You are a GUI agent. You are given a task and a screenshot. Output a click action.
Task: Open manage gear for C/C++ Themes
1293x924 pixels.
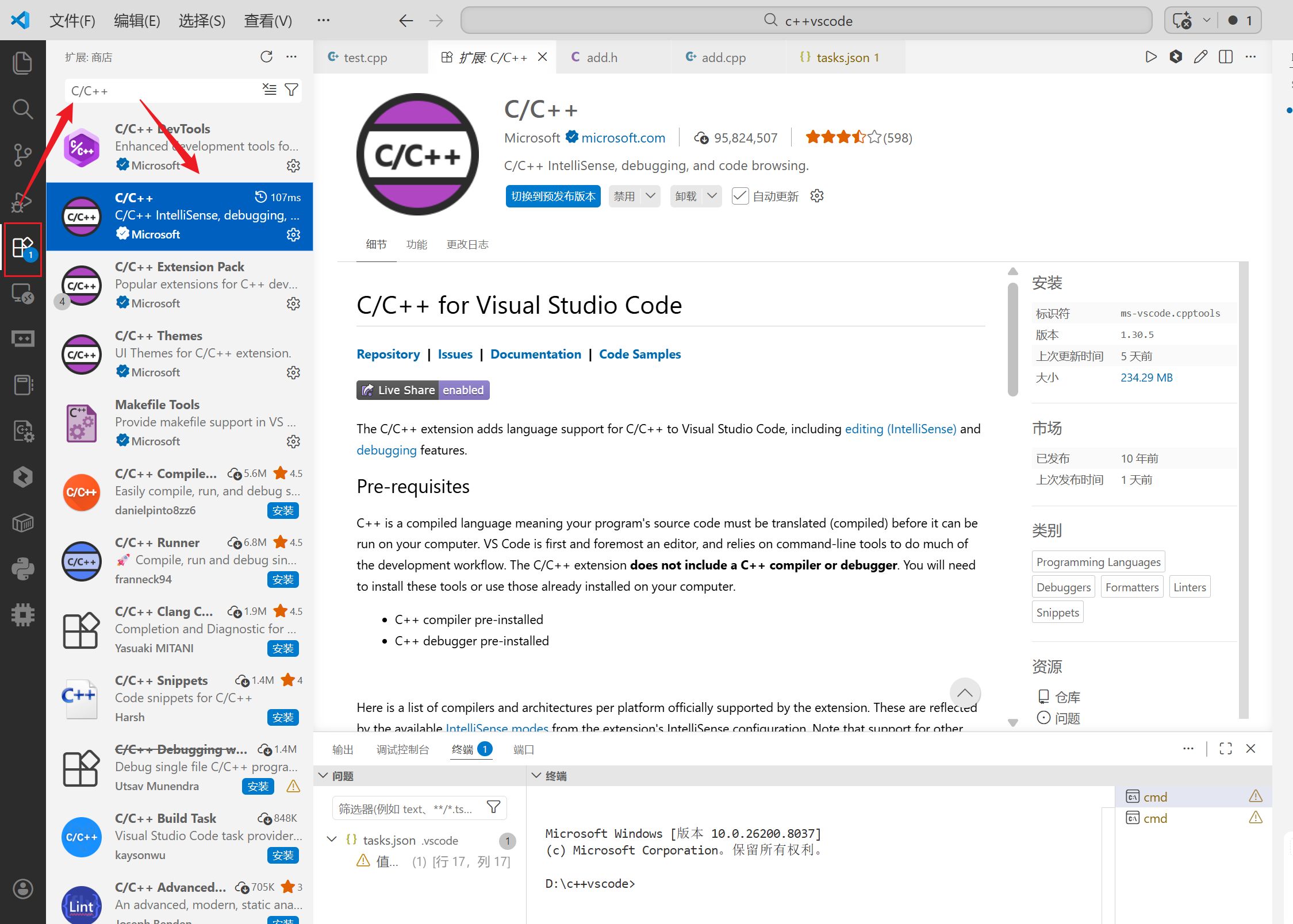[x=293, y=372]
